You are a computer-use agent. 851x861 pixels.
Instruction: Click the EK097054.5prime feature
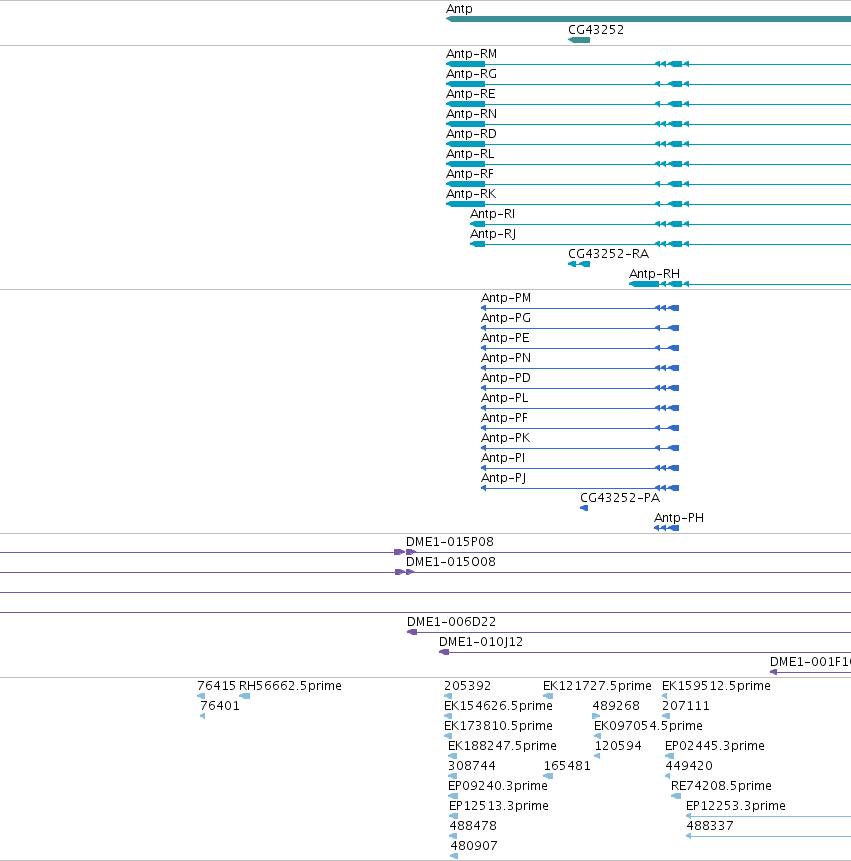[x=597, y=736]
